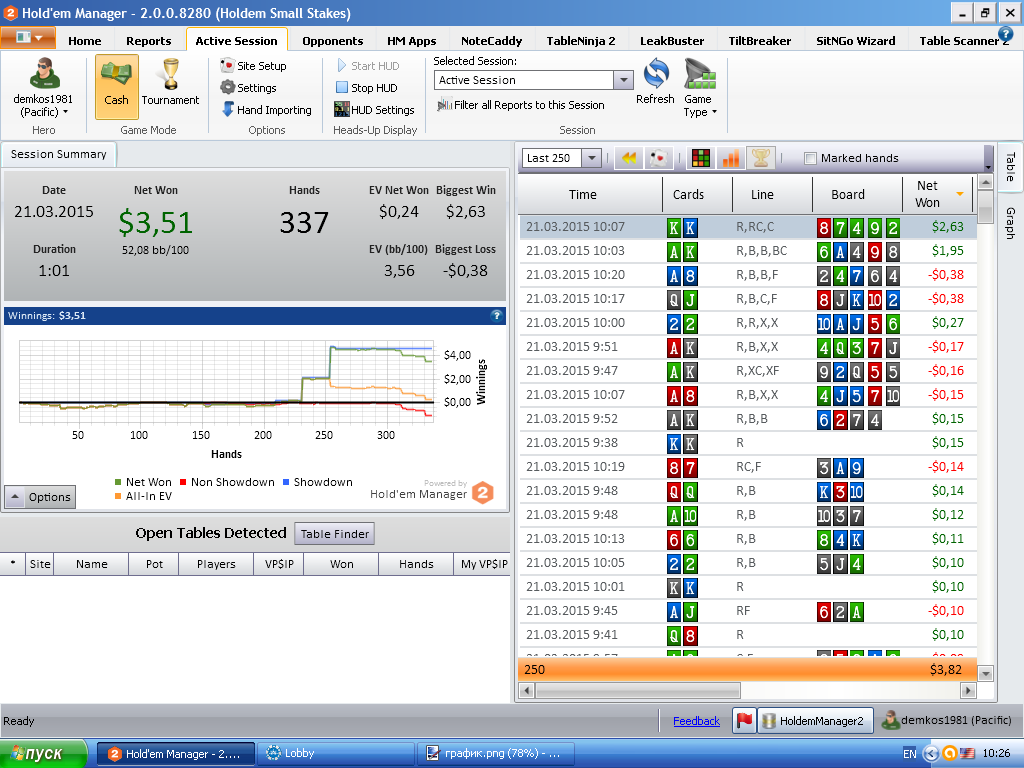Screen dimensions: 1024x768
Task: Click the trophy icon in hands toolbar
Action: [x=760, y=157]
